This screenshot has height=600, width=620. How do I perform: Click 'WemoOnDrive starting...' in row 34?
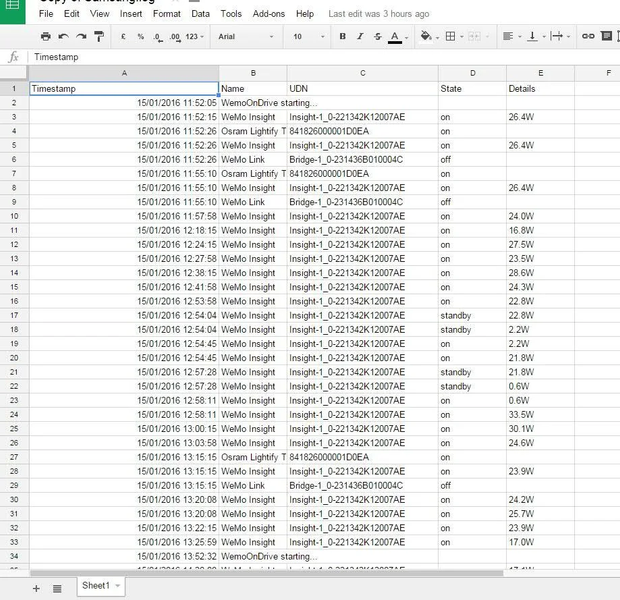269,556
